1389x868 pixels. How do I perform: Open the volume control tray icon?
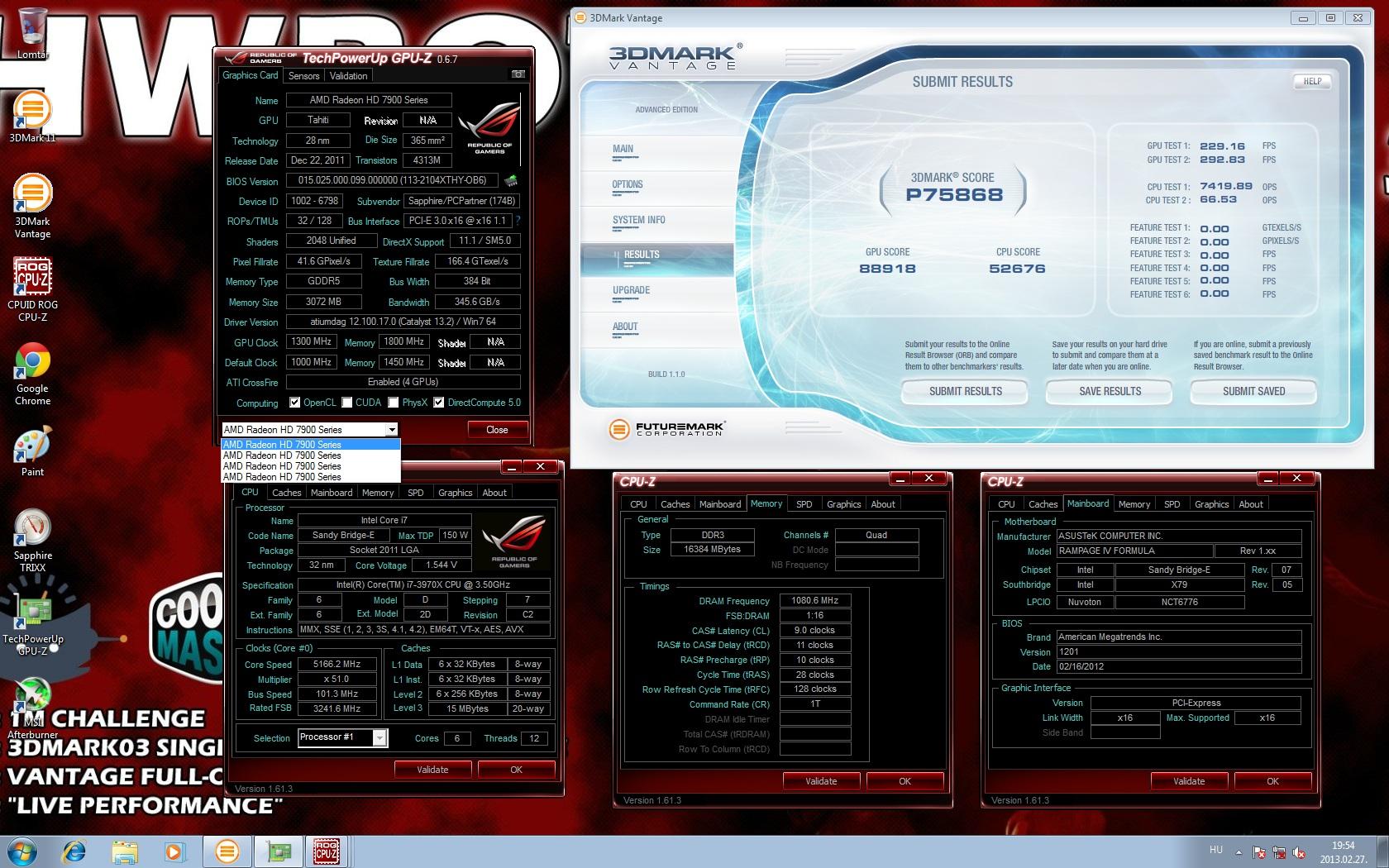click(1299, 852)
